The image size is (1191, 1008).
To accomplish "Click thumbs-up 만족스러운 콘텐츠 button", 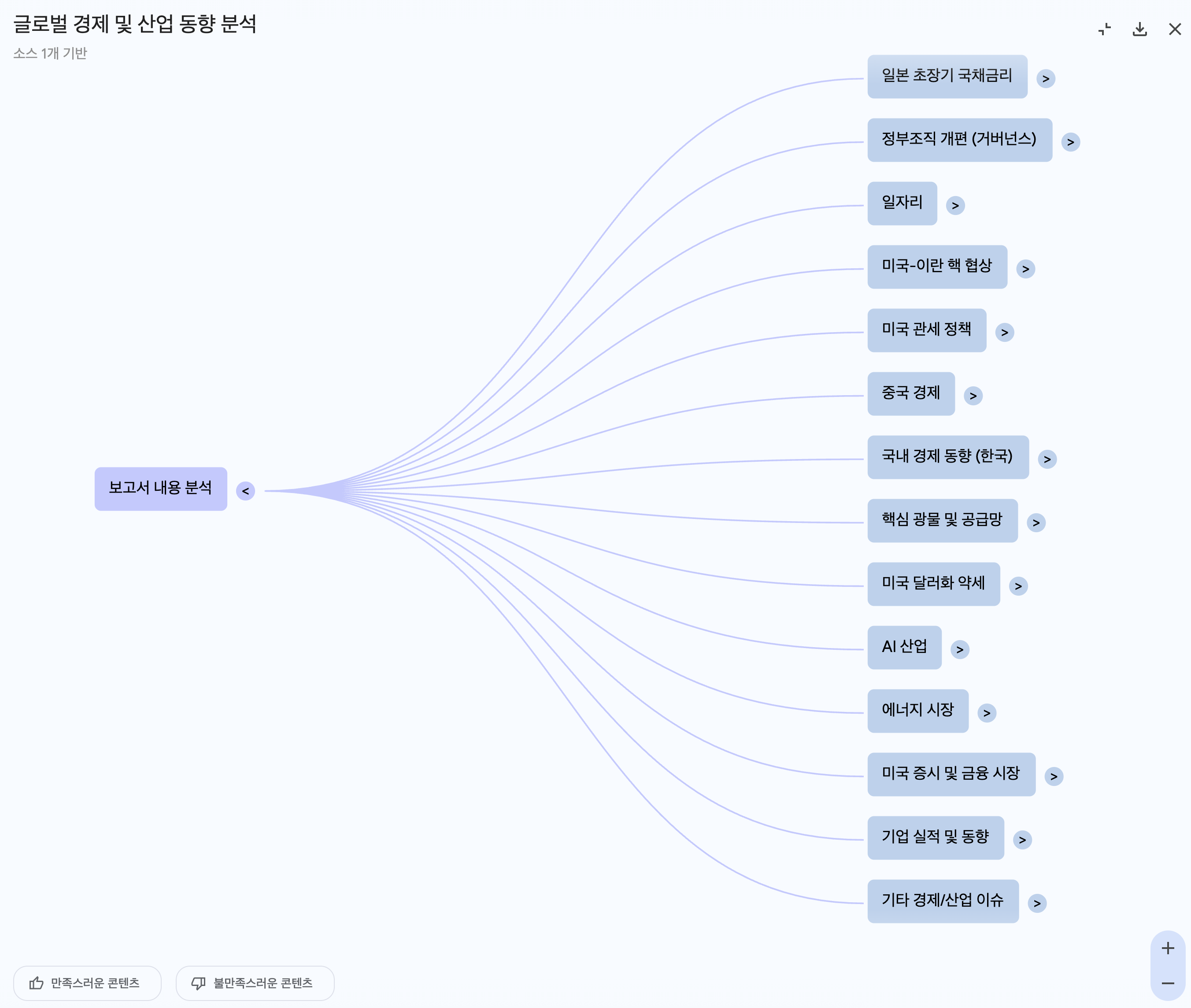I will click(87, 983).
